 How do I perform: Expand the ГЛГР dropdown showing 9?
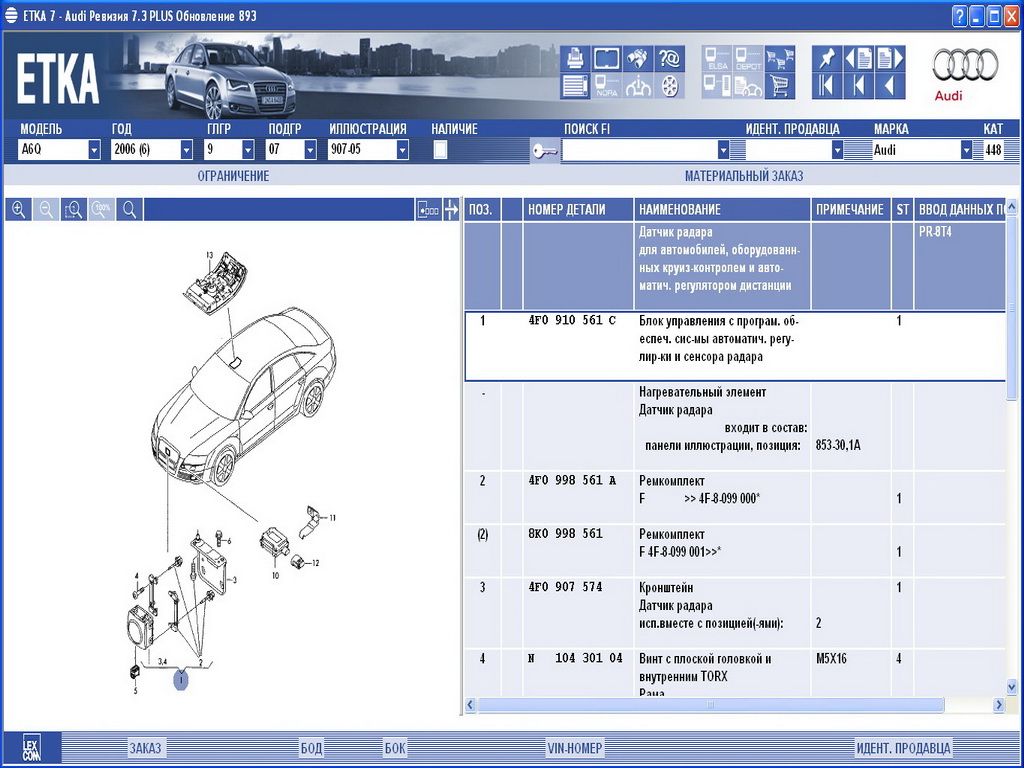[248, 150]
